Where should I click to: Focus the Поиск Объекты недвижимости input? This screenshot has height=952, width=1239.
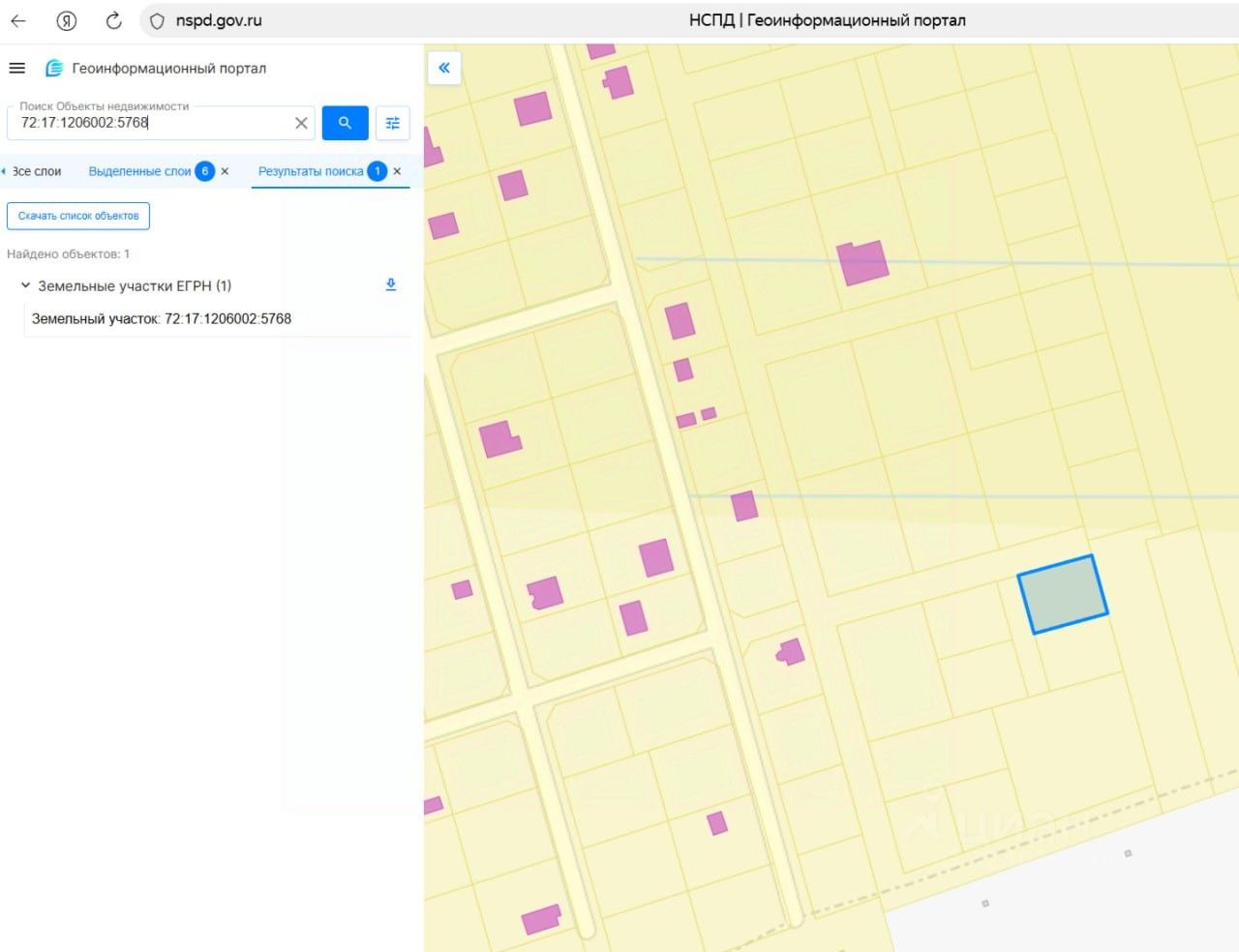point(155,123)
